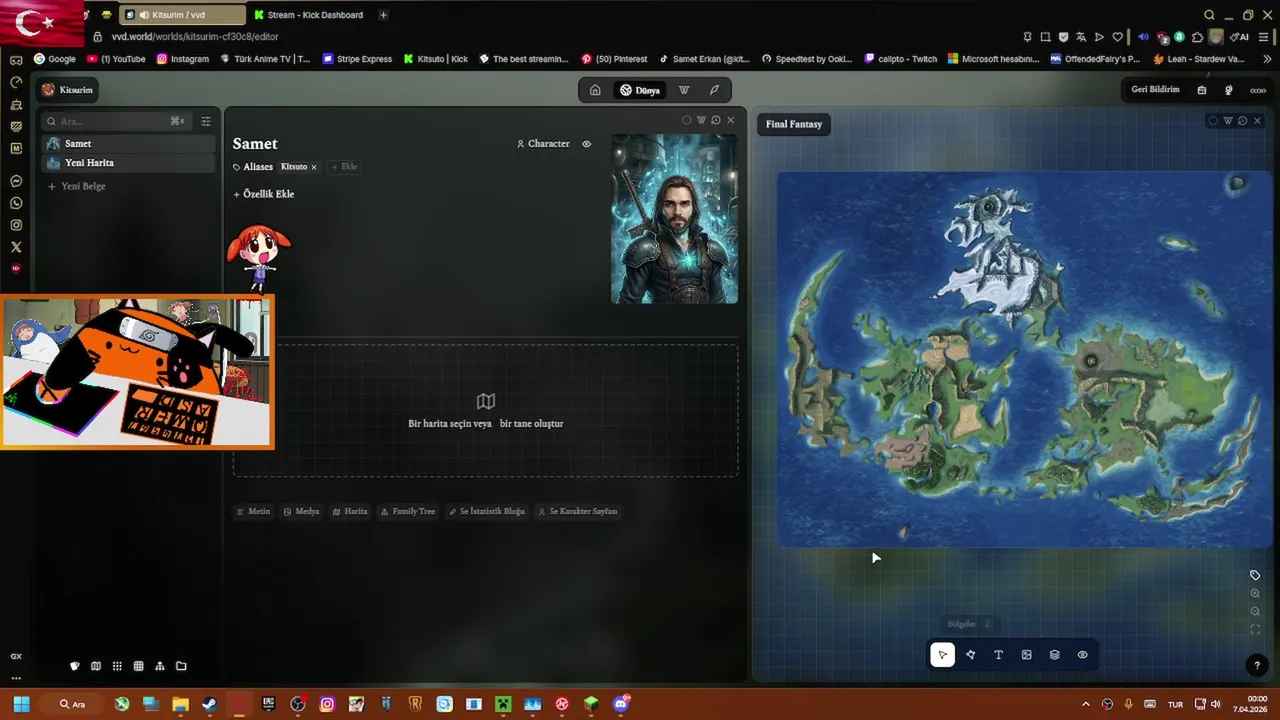Click the circle status icon in map panel header
Viewport: 1280px width, 720px height.
click(1213, 121)
